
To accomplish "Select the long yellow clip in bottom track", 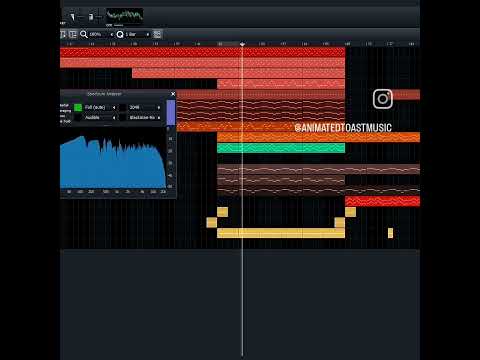I will [281, 233].
